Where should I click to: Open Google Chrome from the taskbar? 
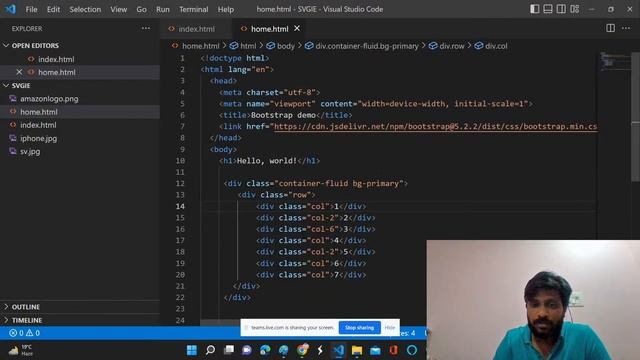(x=302, y=350)
